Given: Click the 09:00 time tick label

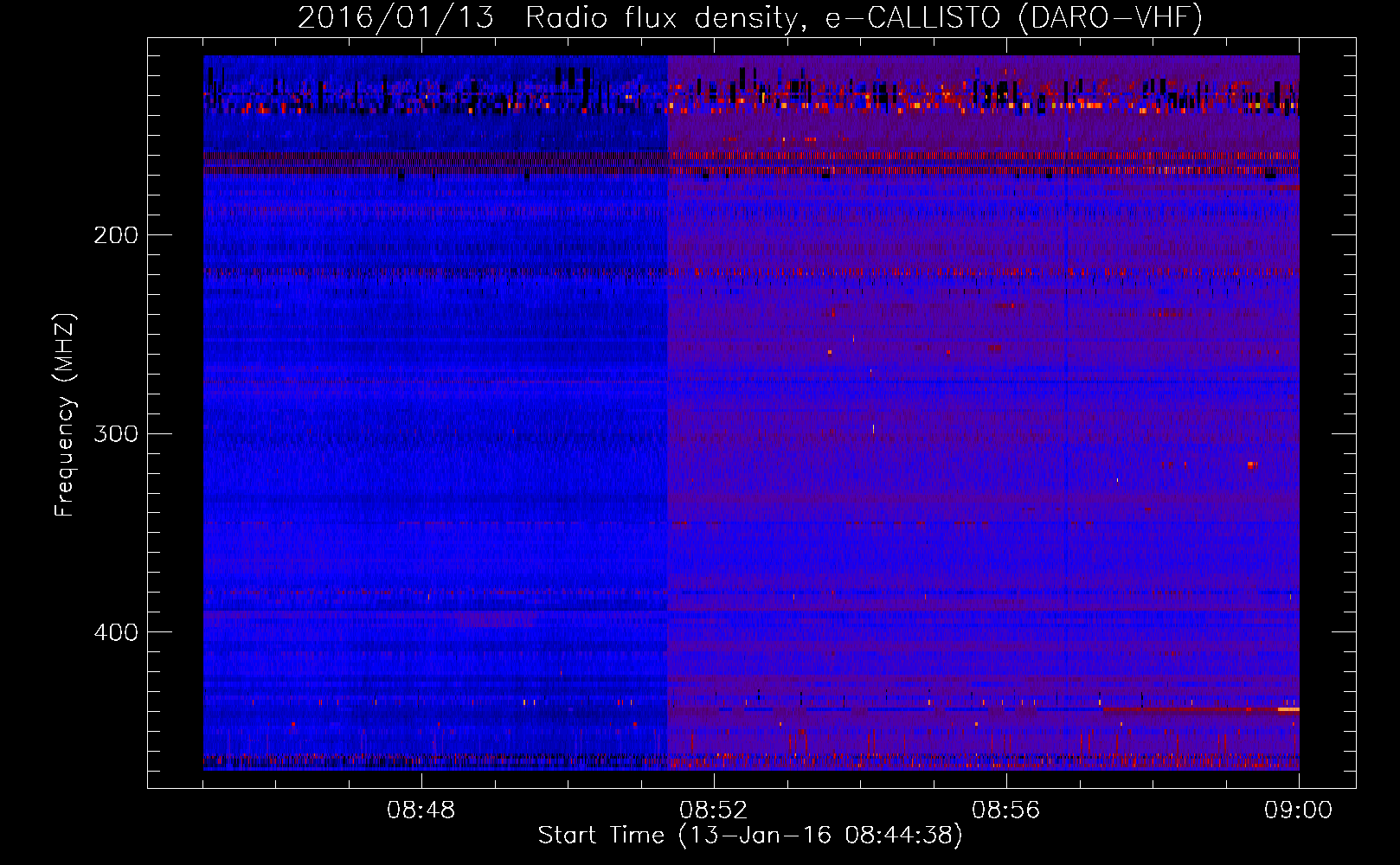Looking at the screenshot, I should [1298, 811].
